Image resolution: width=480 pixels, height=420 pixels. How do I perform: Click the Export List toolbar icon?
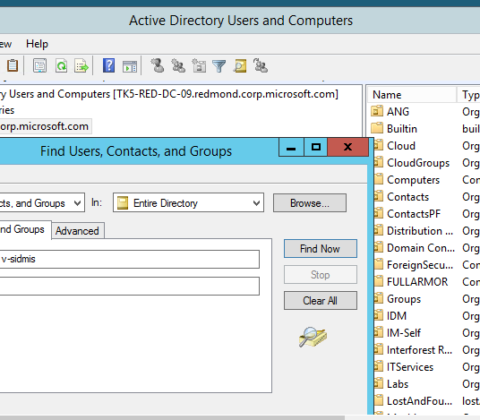(82, 66)
